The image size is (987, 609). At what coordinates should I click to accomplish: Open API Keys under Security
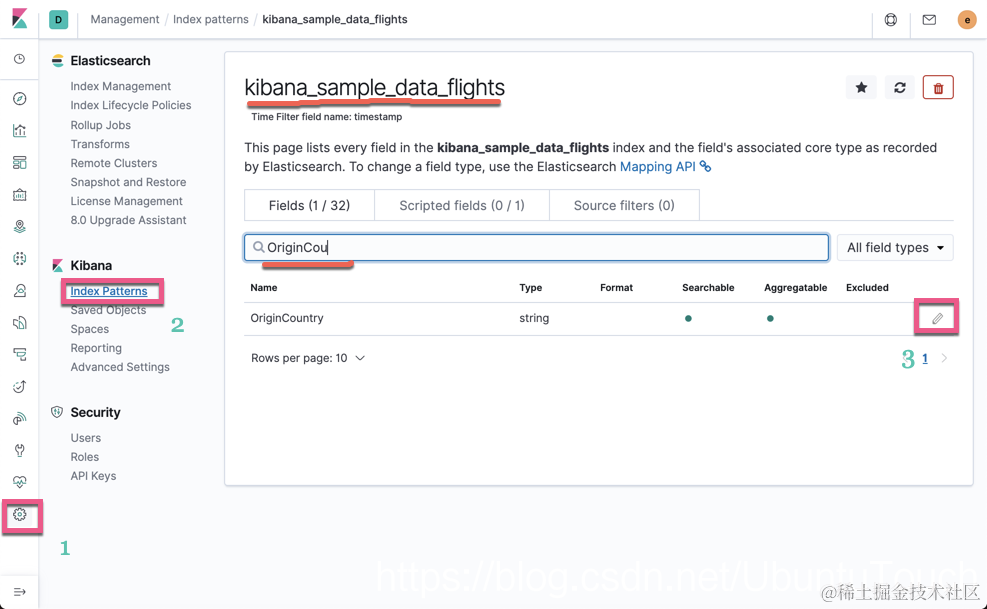(93, 476)
